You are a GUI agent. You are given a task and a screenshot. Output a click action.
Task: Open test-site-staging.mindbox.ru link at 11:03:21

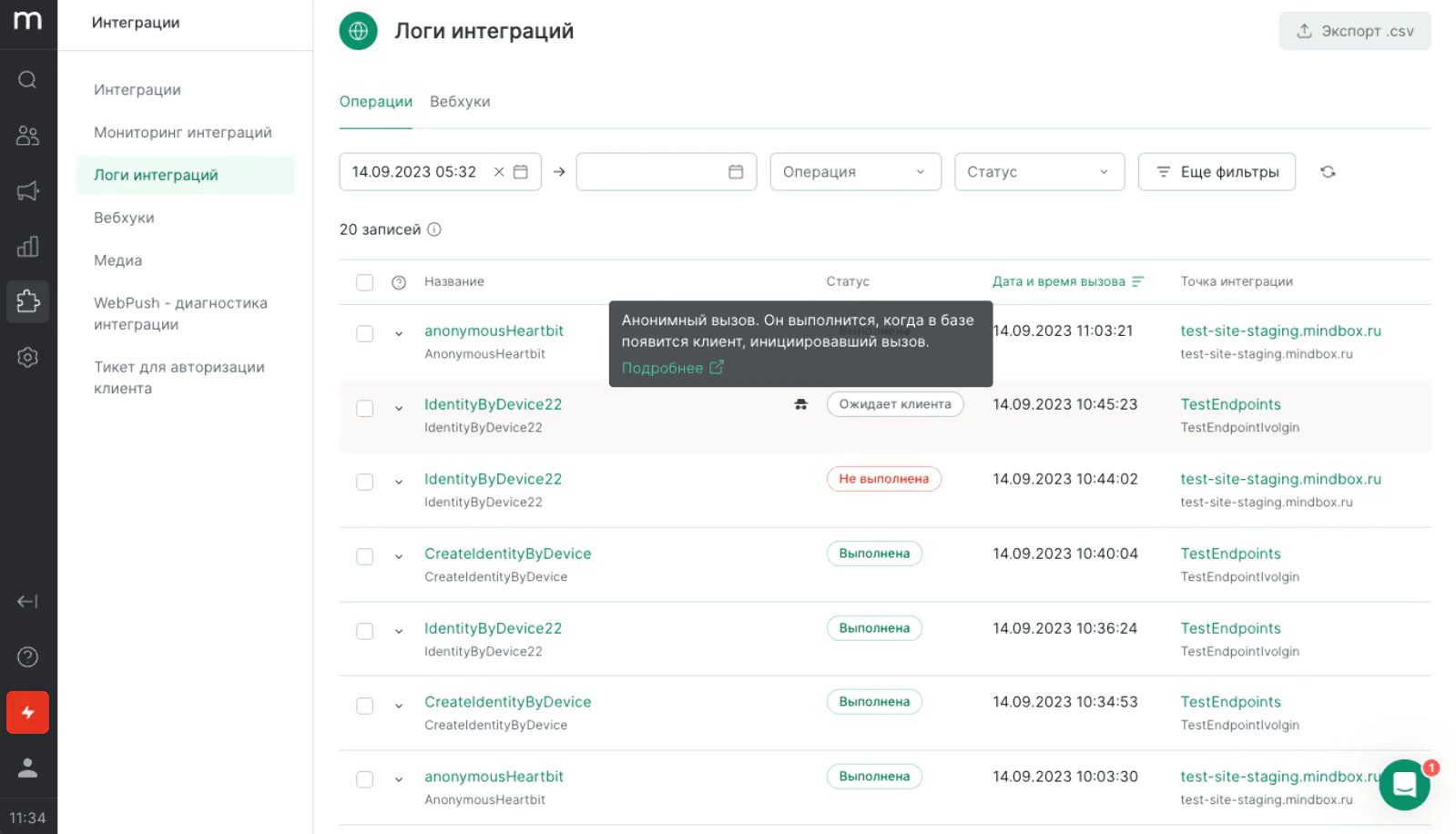(1280, 331)
